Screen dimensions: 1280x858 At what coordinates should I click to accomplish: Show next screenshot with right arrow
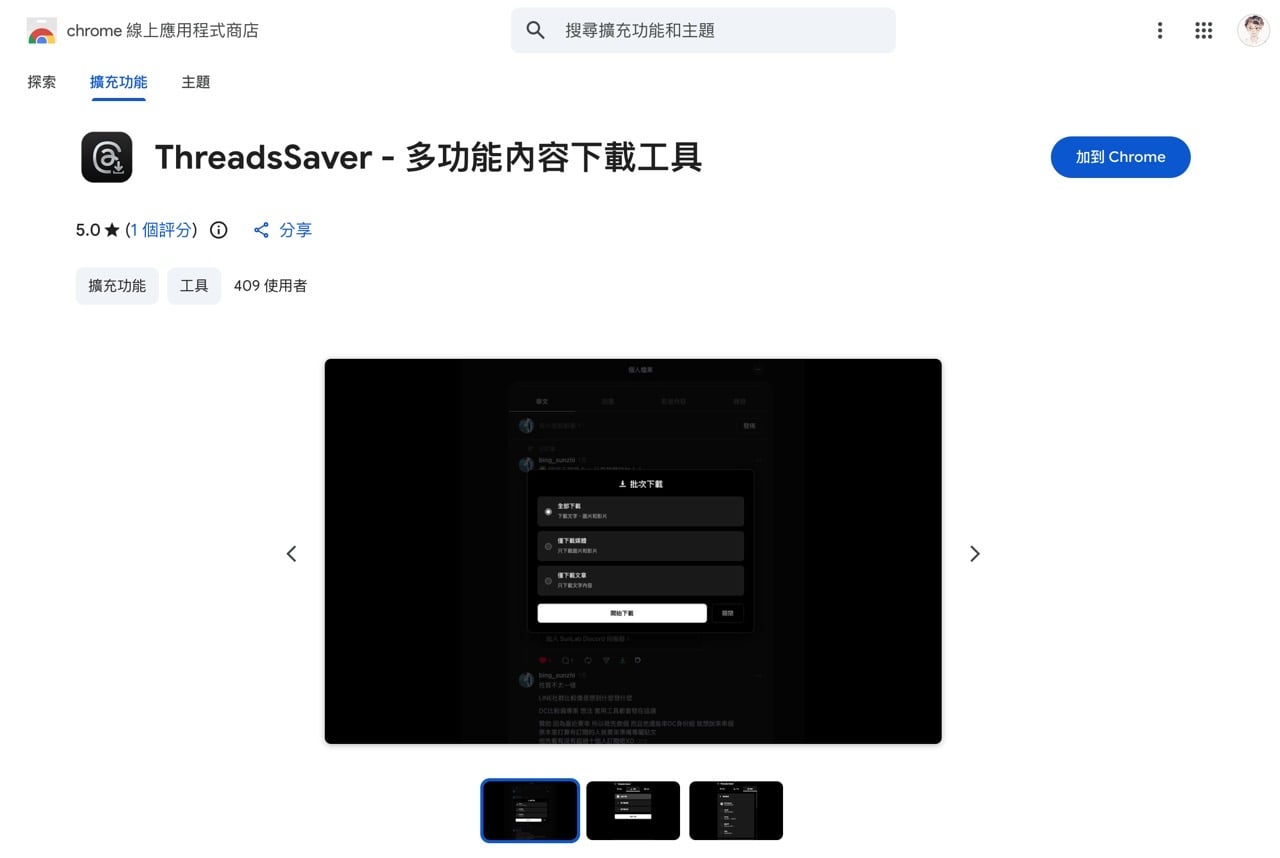tap(975, 553)
